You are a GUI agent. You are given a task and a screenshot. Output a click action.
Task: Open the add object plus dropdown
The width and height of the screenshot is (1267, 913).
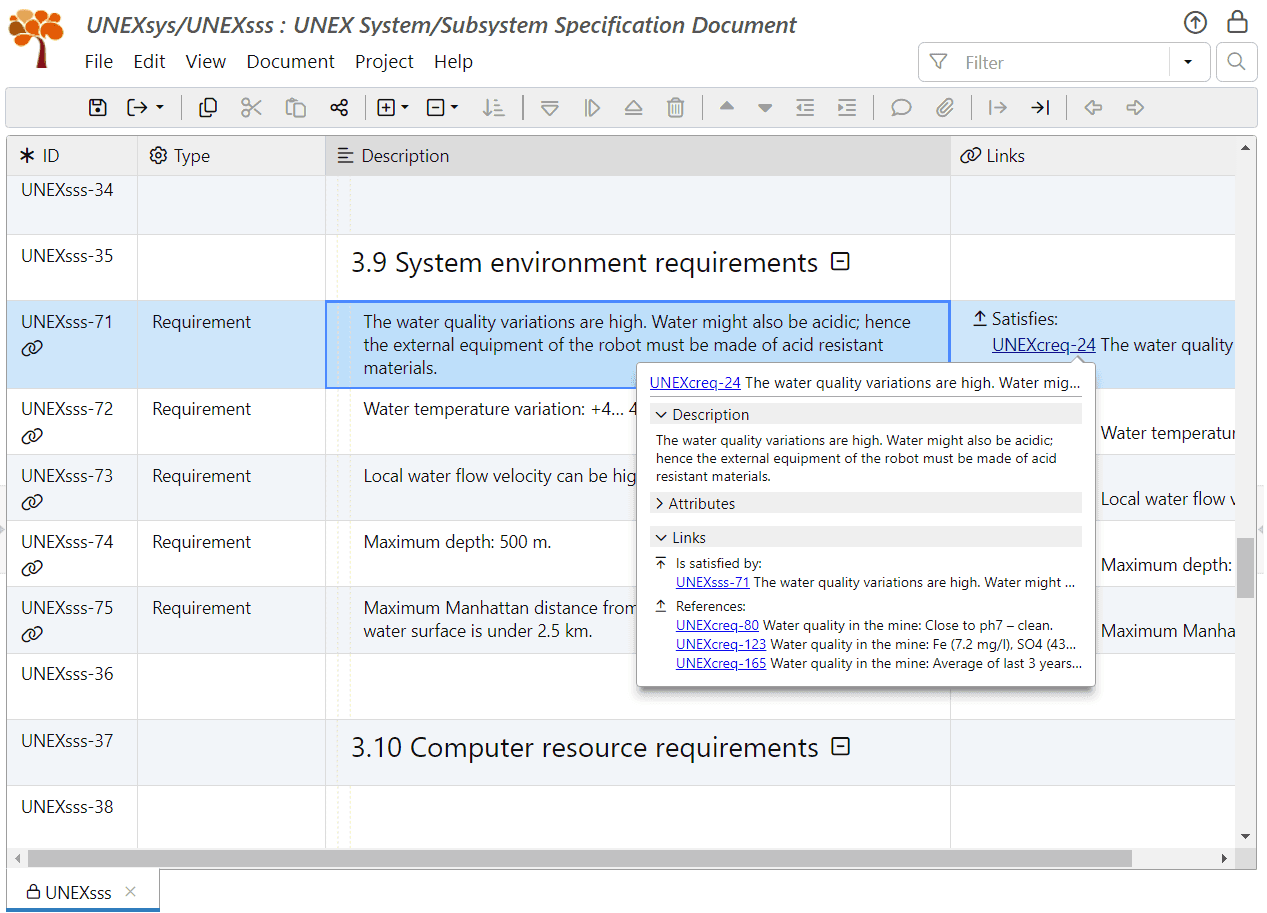392,108
